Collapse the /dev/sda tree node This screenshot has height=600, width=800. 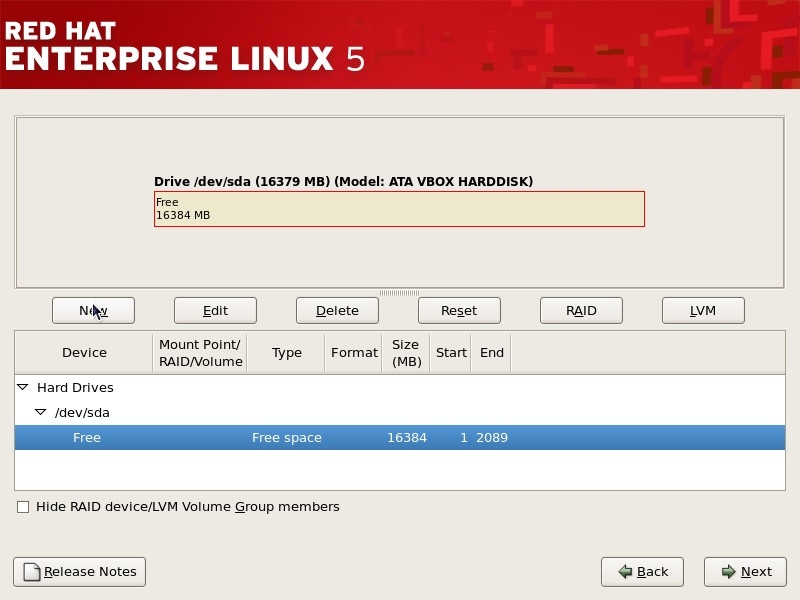click(40, 412)
